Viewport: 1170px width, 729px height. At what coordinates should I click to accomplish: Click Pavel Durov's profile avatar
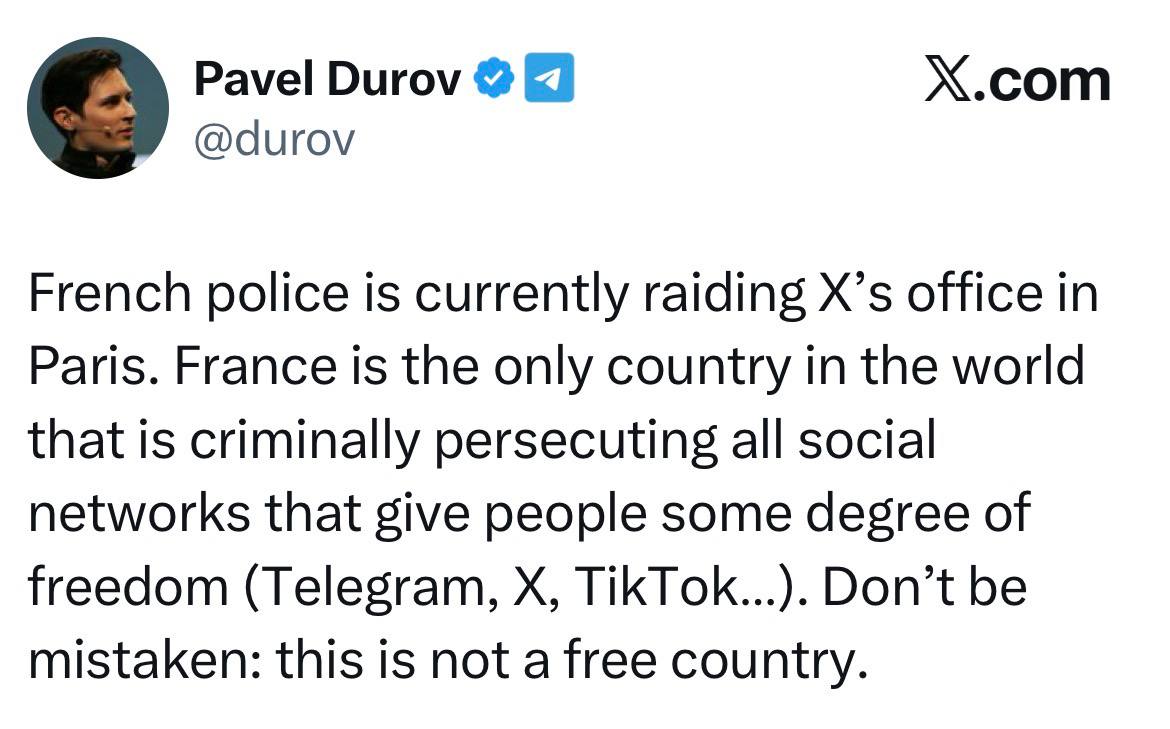pyautogui.click(x=98, y=108)
